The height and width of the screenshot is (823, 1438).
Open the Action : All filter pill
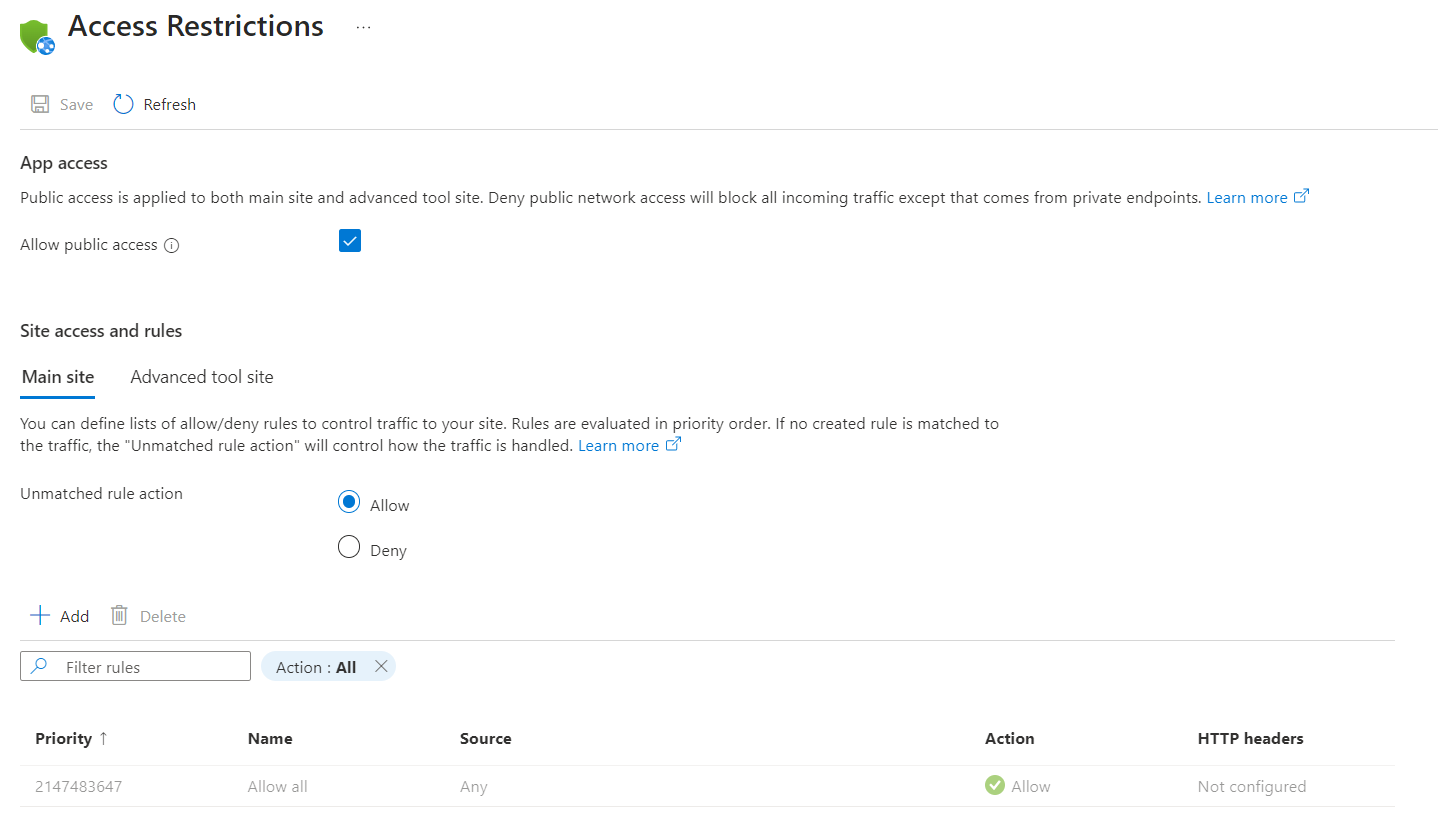[x=315, y=667]
